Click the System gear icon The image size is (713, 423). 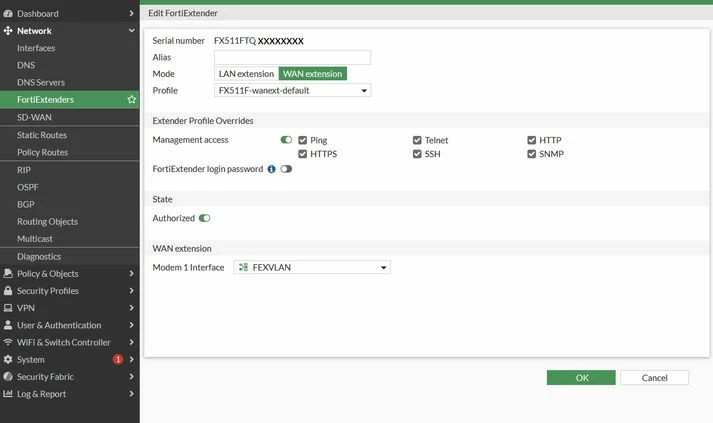coord(8,359)
